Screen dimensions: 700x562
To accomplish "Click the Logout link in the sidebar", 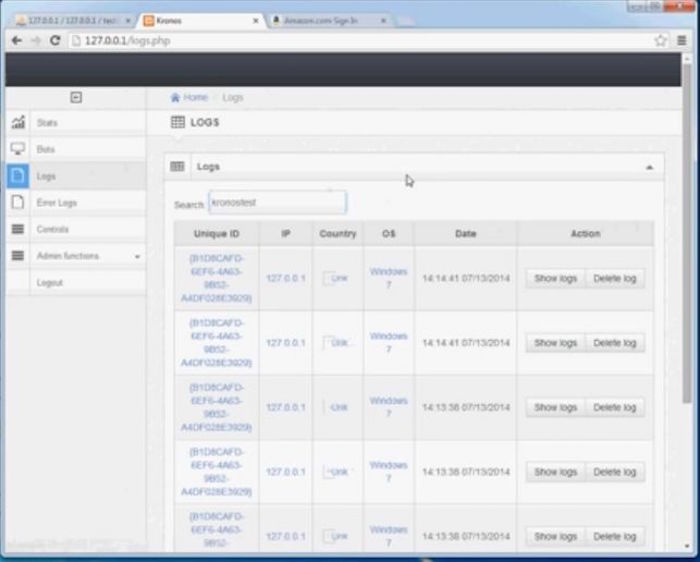I will pyautogui.click(x=50, y=283).
